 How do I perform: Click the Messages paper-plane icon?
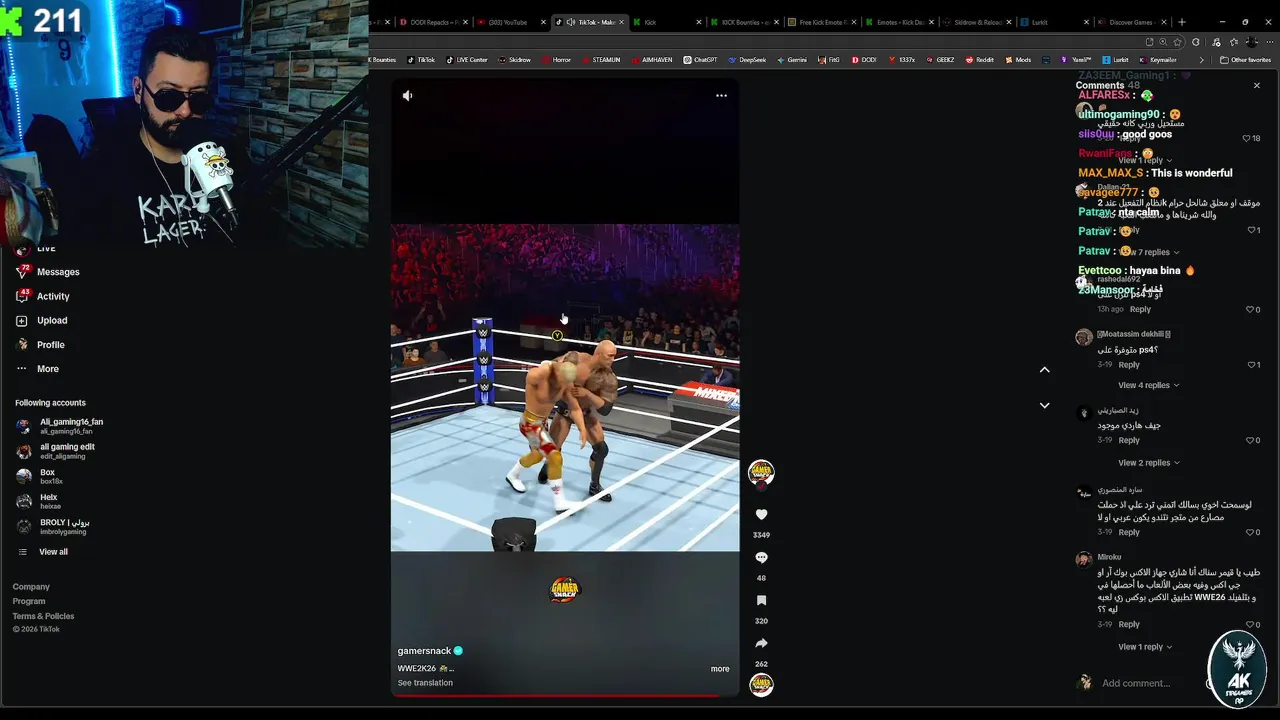click(22, 272)
